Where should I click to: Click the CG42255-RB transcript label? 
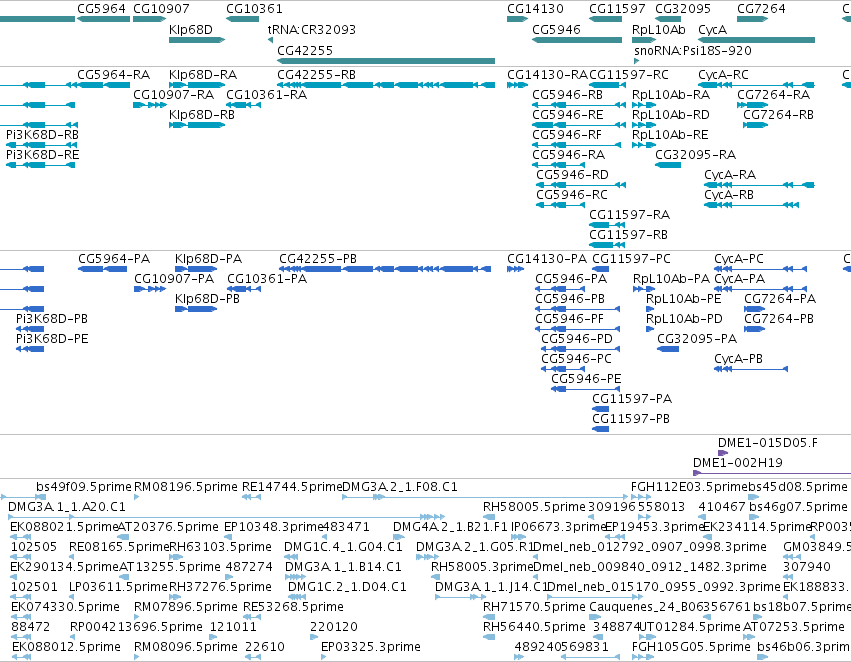click(x=316, y=74)
